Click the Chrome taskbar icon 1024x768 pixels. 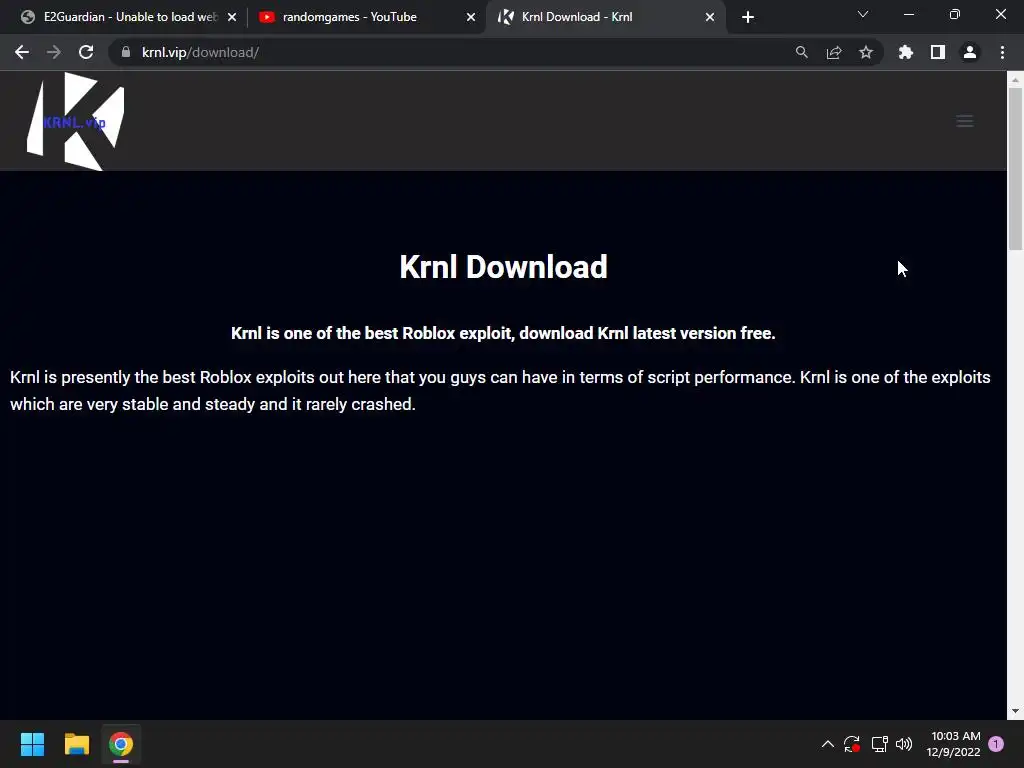pos(121,744)
